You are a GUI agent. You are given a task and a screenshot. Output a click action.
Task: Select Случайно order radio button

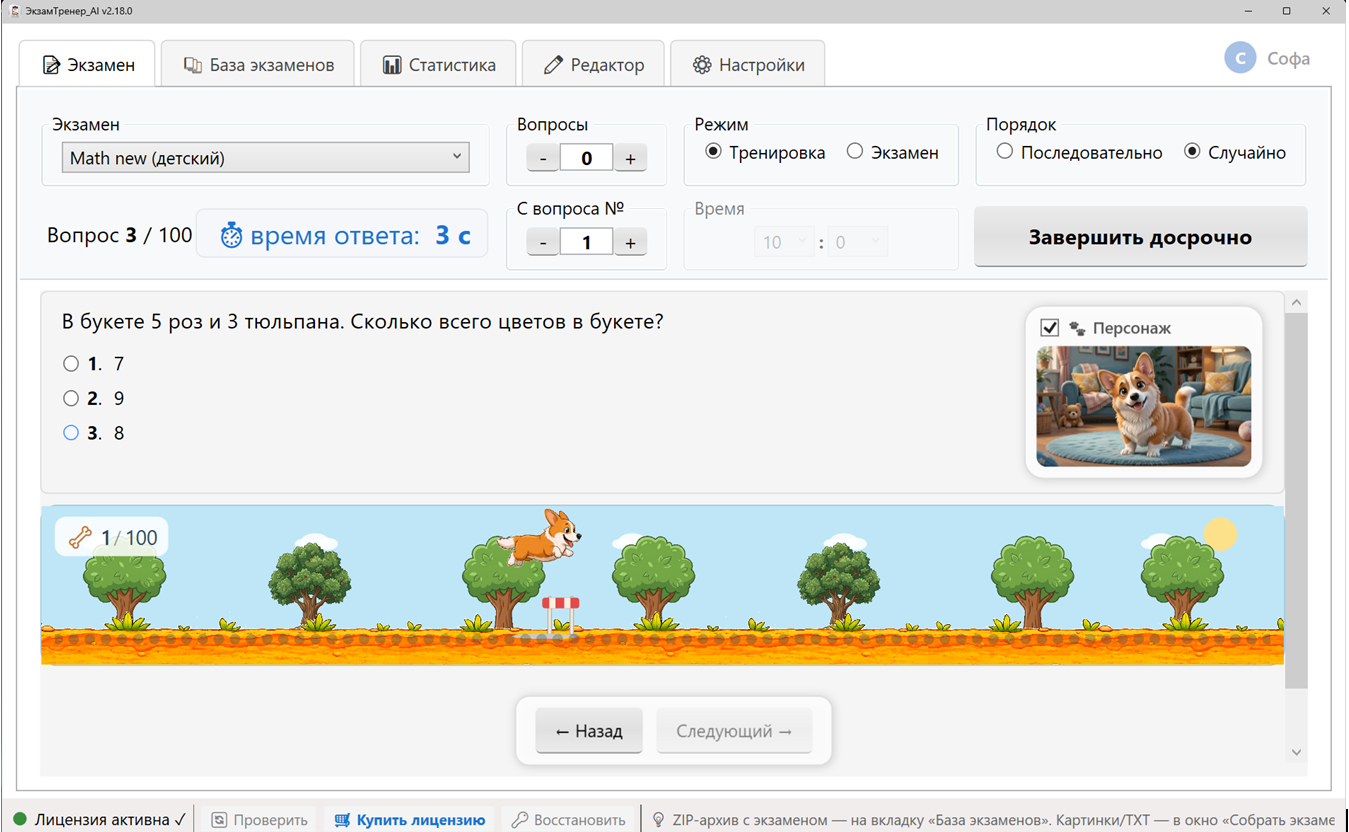click(1192, 152)
